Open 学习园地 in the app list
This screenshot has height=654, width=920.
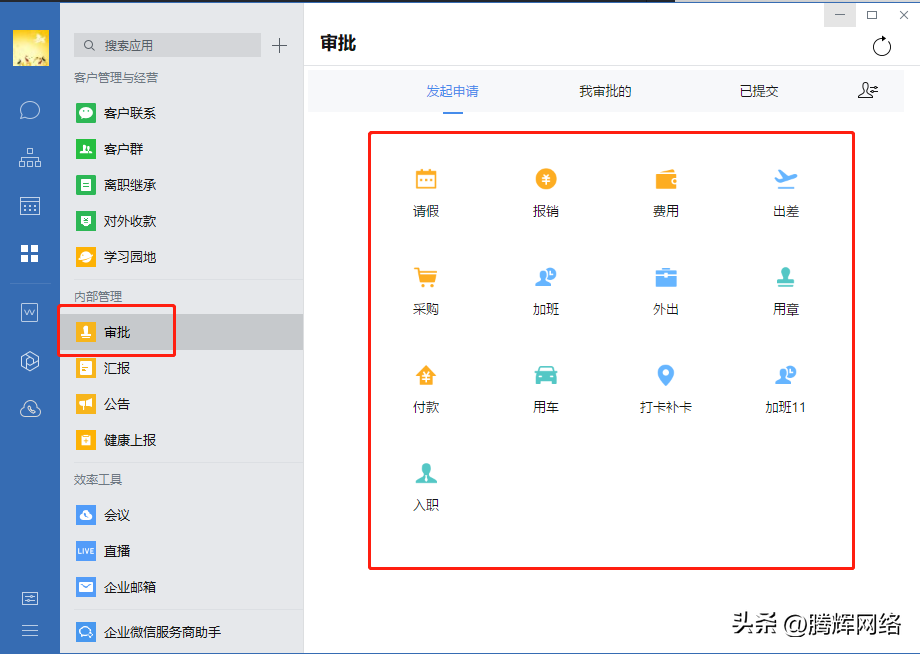181,257
